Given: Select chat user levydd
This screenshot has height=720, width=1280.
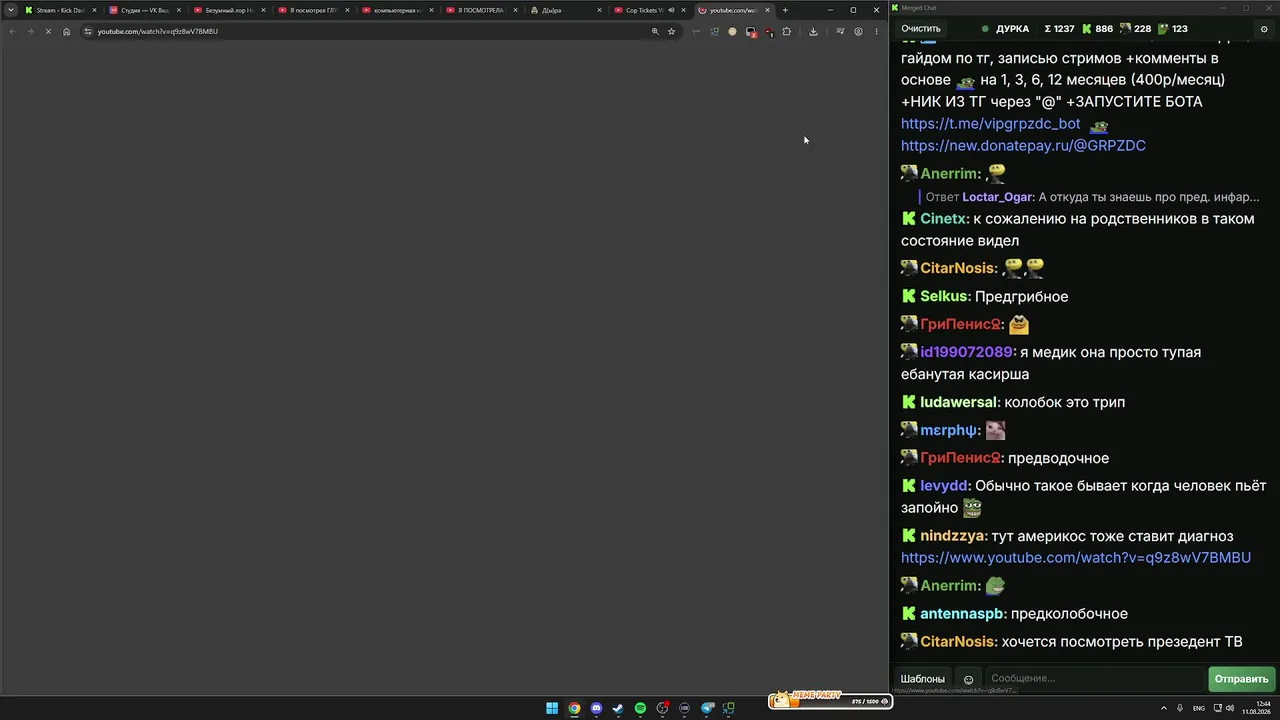Looking at the screenshot, I should [x=944, y=486].
